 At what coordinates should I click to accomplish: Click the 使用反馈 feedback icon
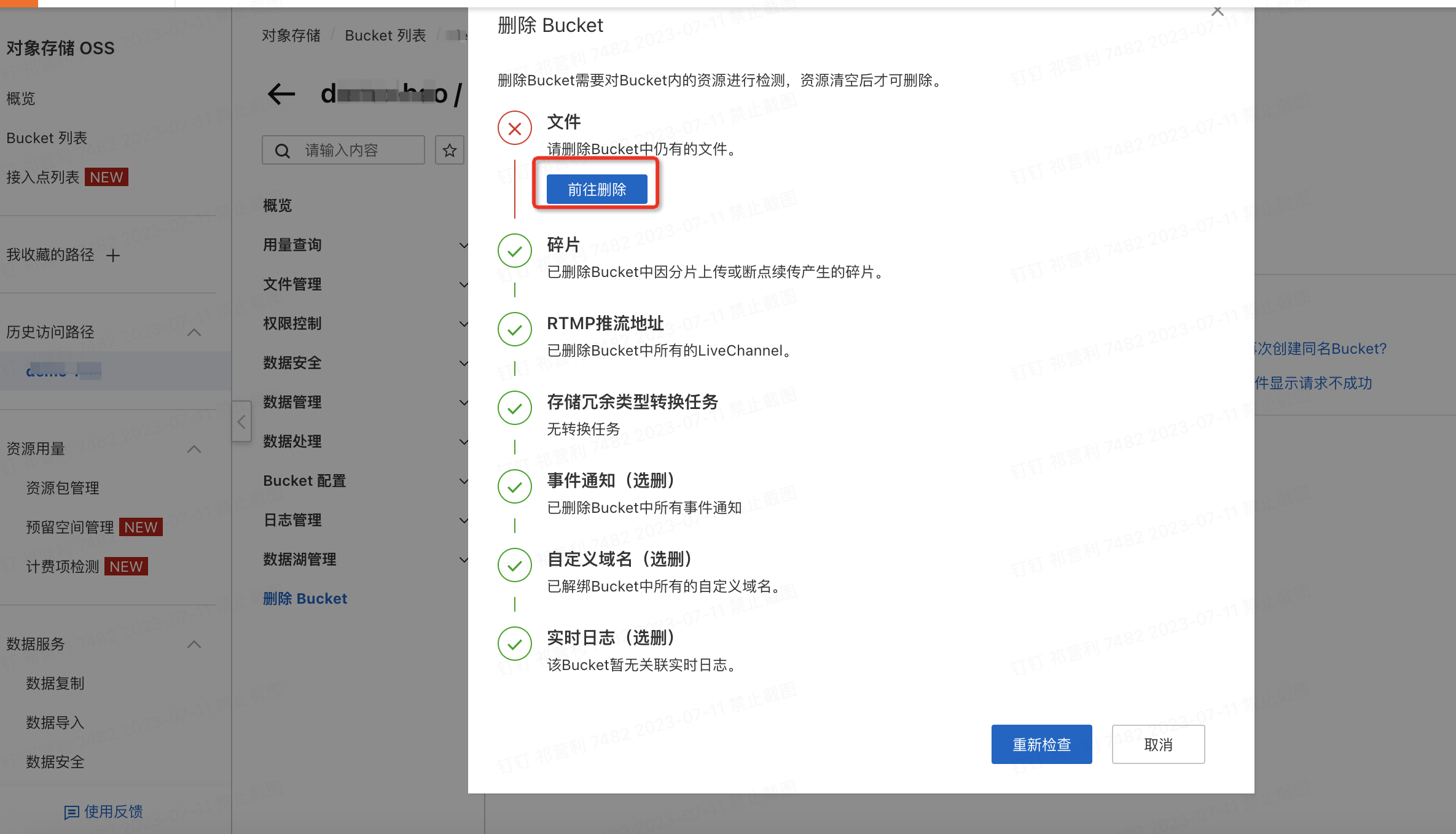71,812
